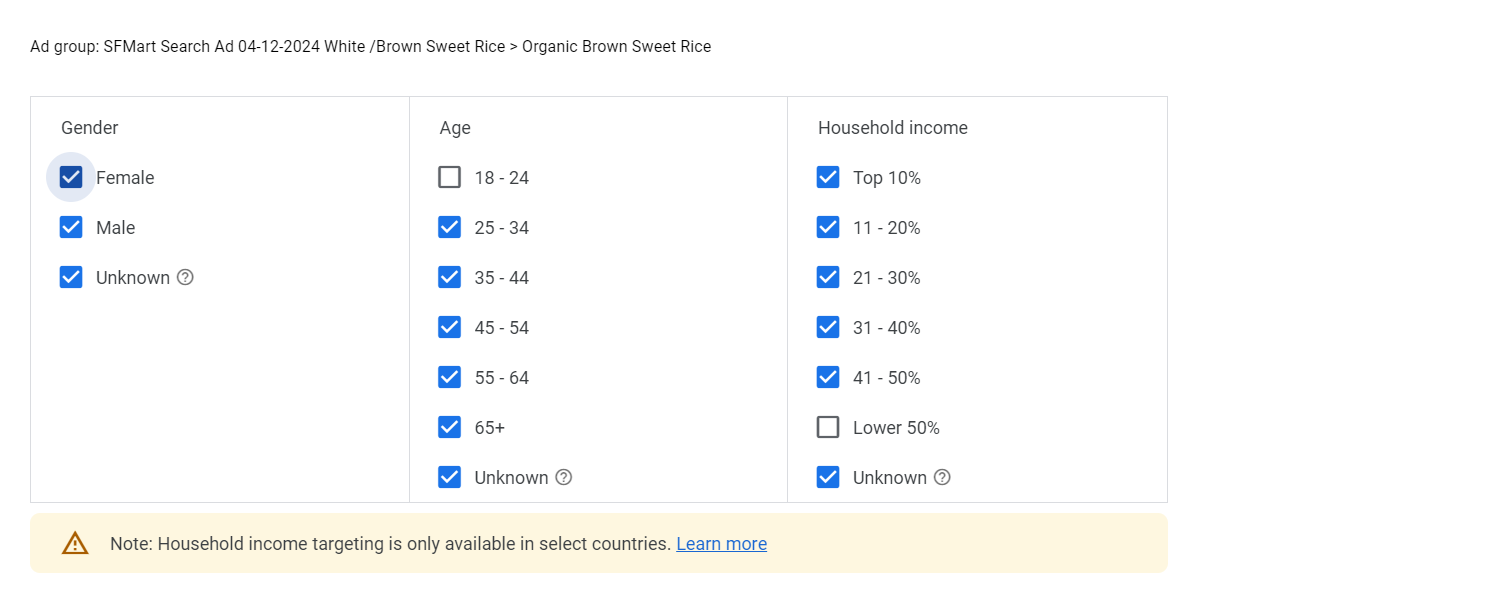
Task: Toggle the 11 - 20% income checkbox
Action: pyautogui.click(x=828, y=228)
